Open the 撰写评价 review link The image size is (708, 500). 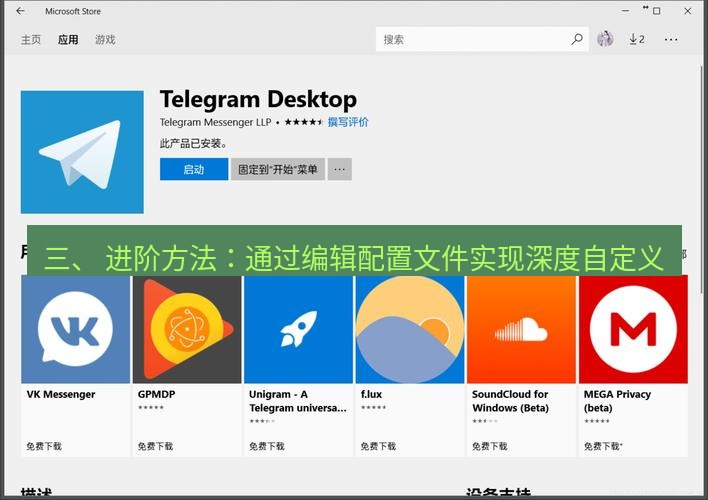tap(348, 122)
